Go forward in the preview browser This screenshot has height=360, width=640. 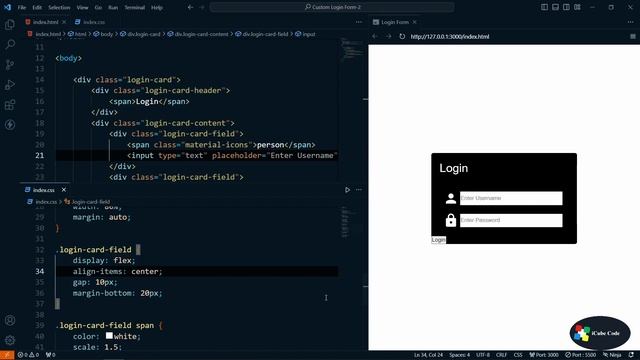388,36
